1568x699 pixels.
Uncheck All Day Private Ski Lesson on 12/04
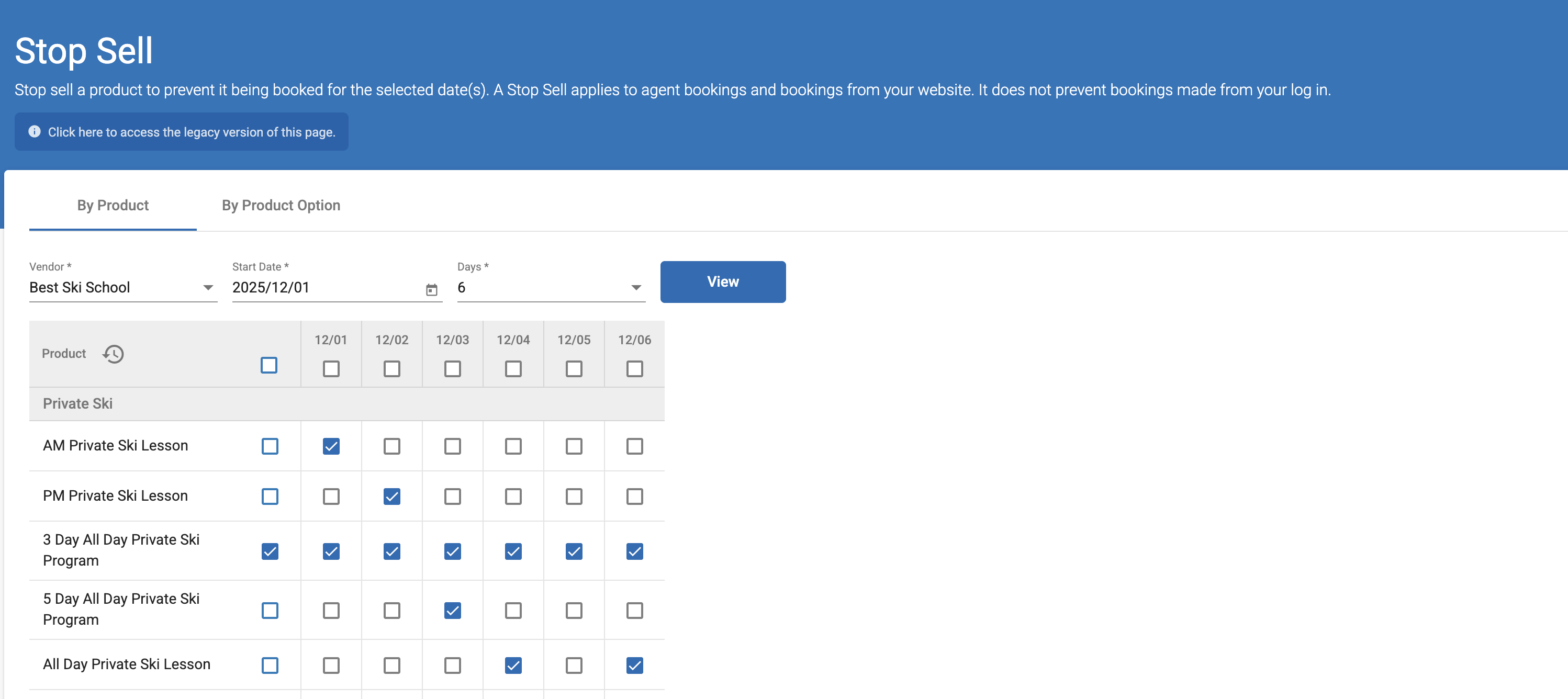click(513, 665)
